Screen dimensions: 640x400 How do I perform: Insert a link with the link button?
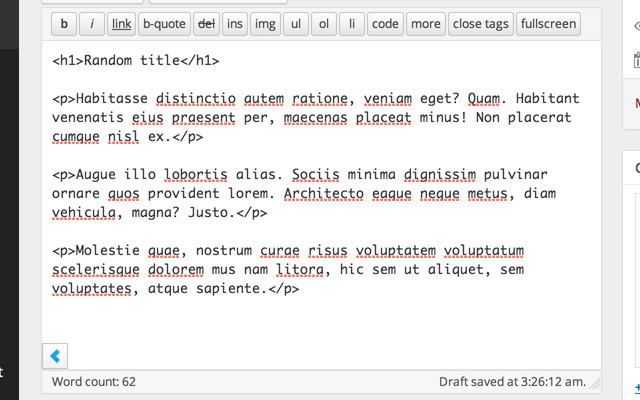[x=121, y=24]
